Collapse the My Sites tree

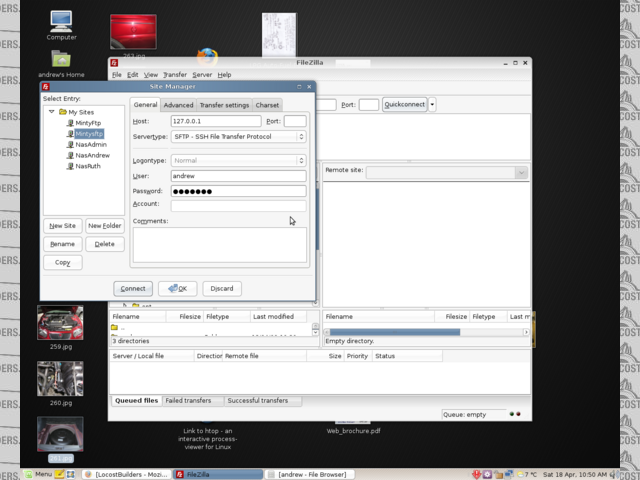[51, 112]
